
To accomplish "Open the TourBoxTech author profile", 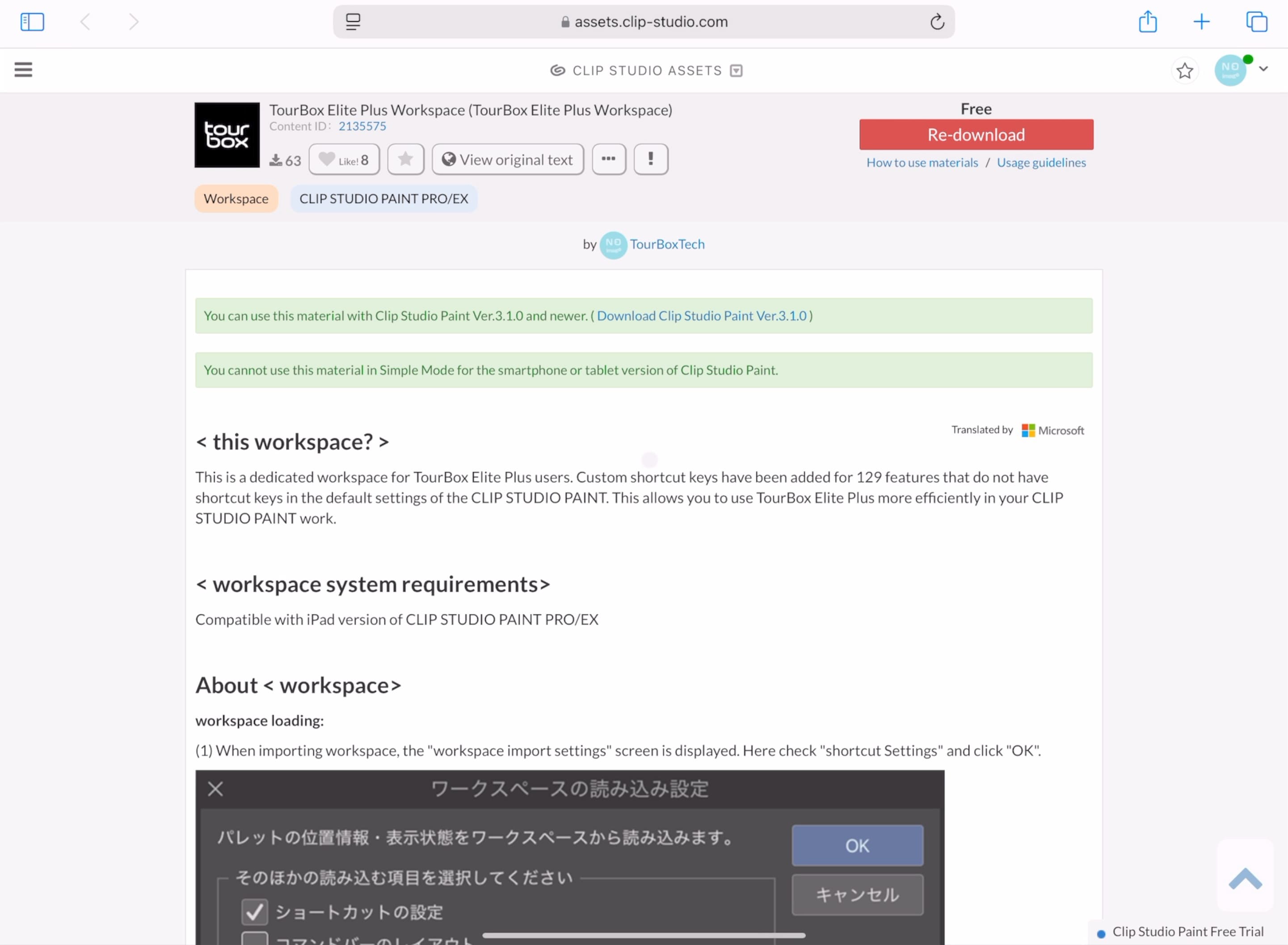I will coord(667,244).
